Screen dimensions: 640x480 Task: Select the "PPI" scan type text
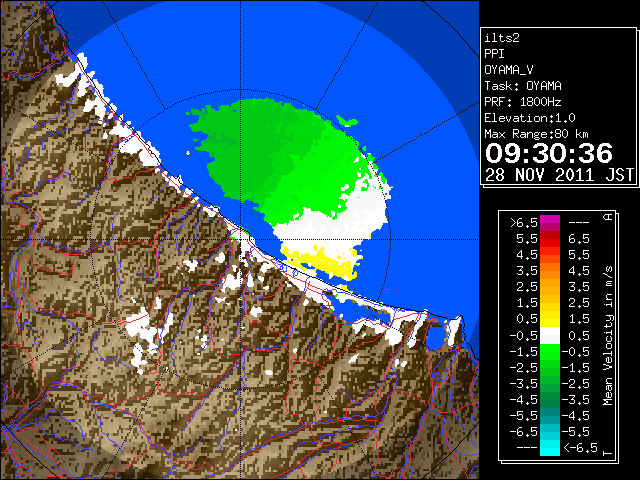point(494,54)
